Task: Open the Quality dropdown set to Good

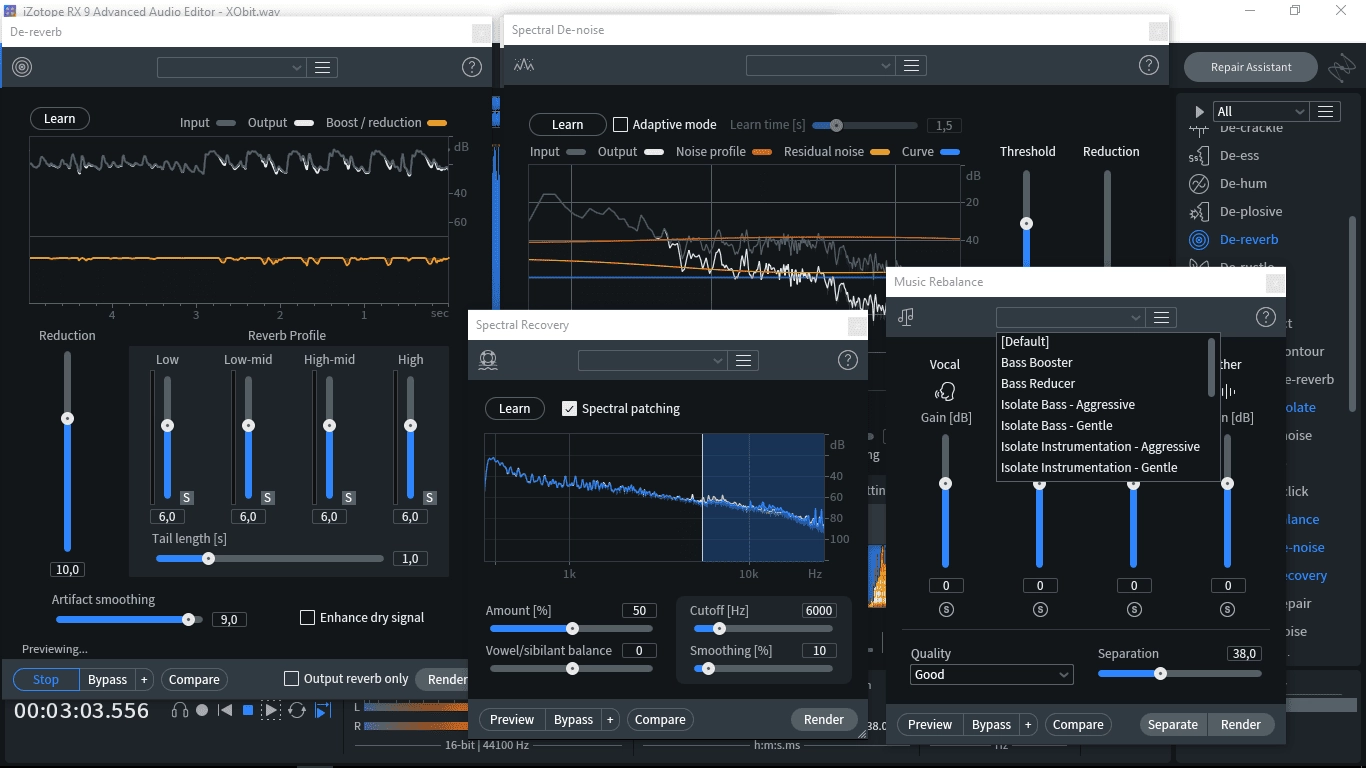Action: [992, 675]
